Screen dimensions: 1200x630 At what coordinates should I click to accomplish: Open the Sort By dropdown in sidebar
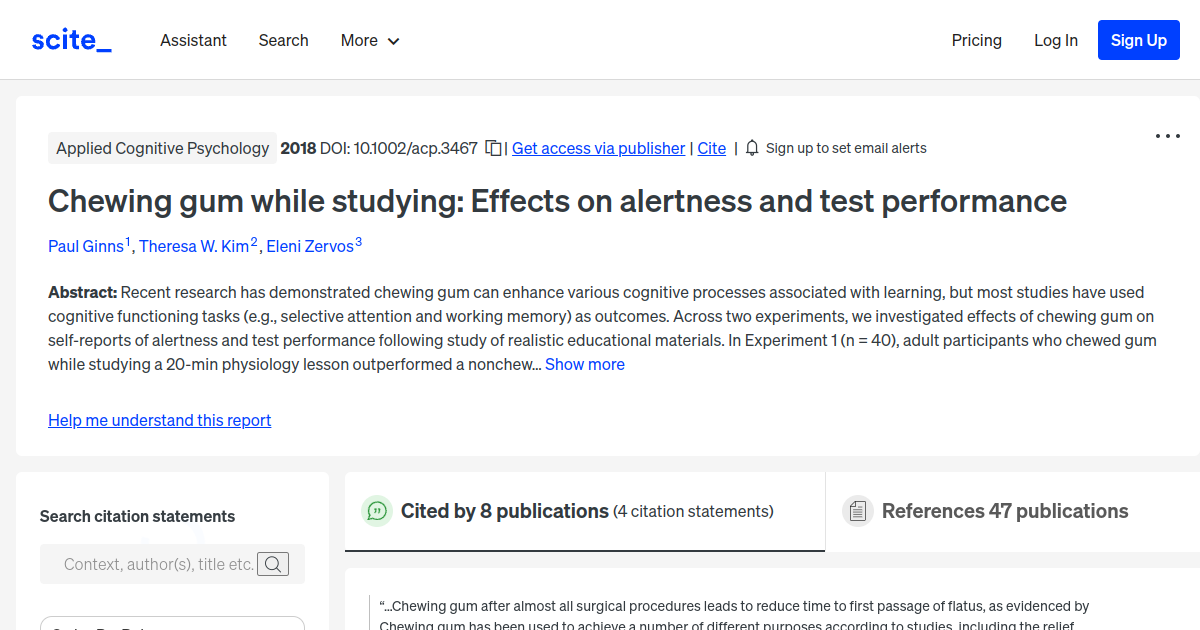pos(172,627)
